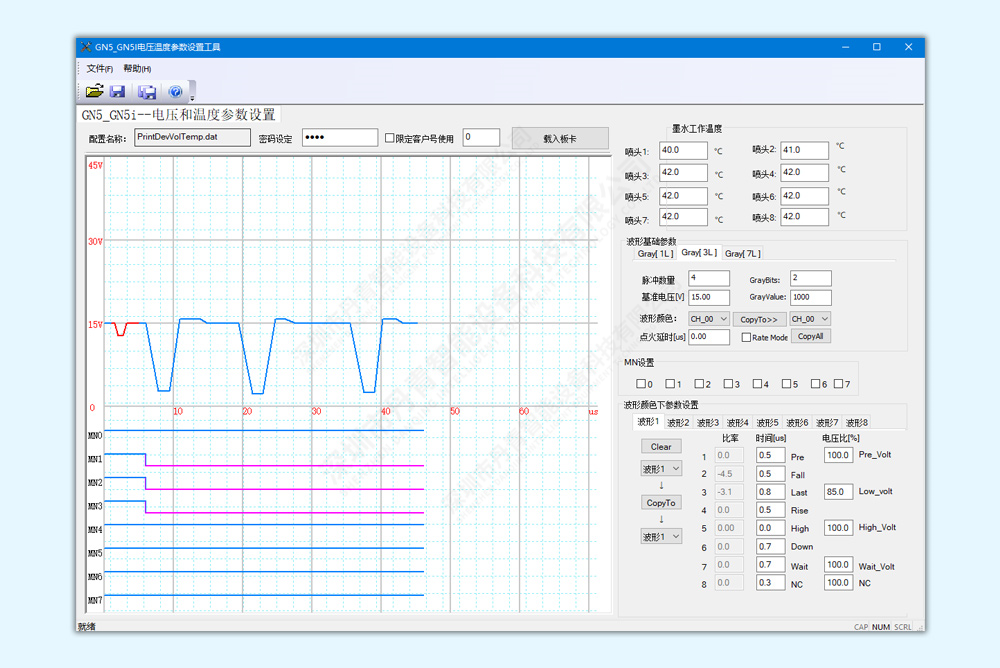Click the GrayBits field showing 2
Screen dimensions: 1000x668
point(811,278)
